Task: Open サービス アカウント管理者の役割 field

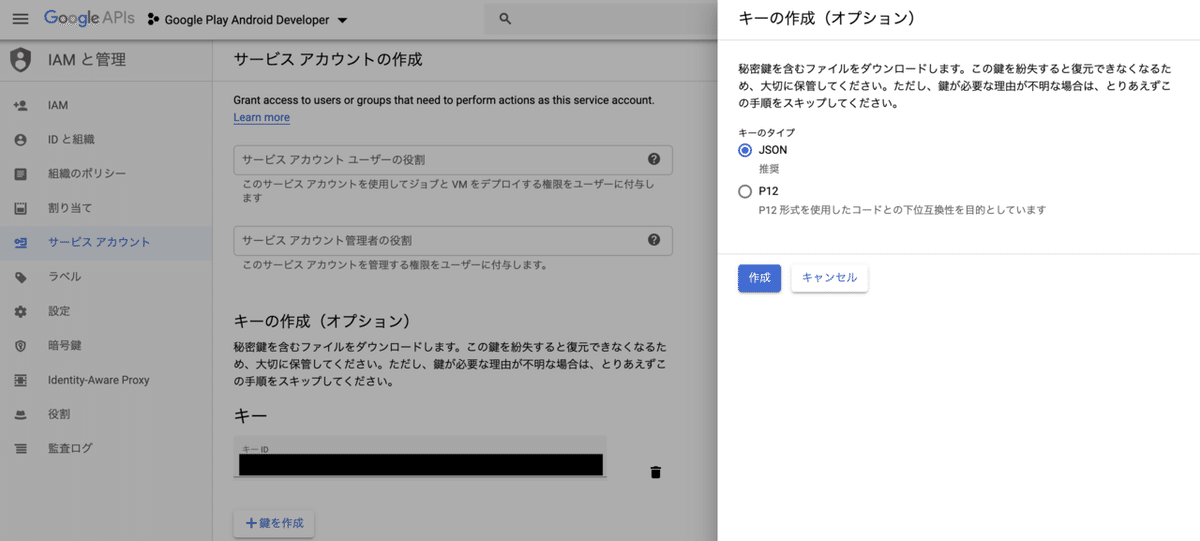Action: point(452,240)
